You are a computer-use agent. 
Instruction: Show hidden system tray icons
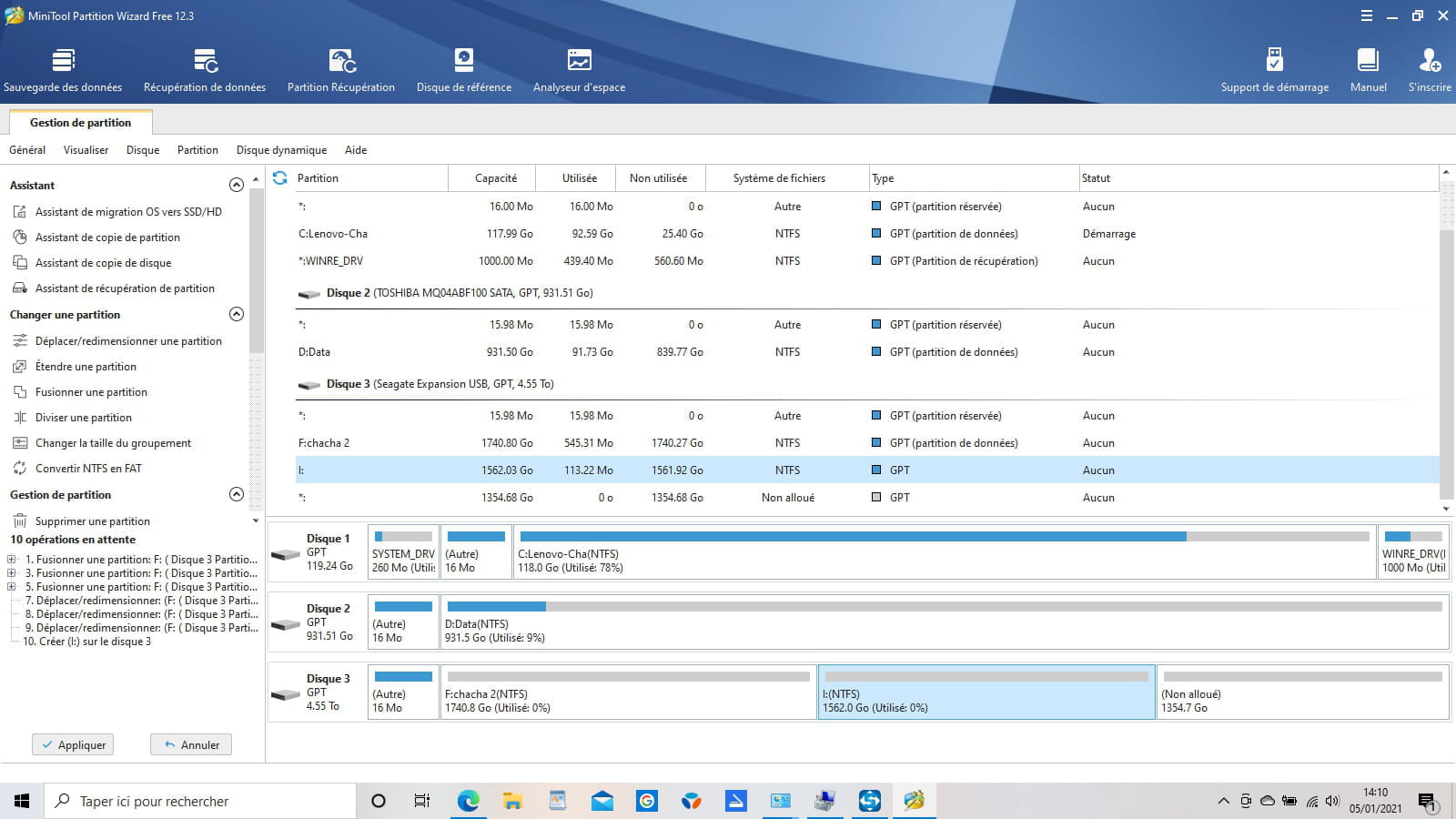[x=1223, y=802]
